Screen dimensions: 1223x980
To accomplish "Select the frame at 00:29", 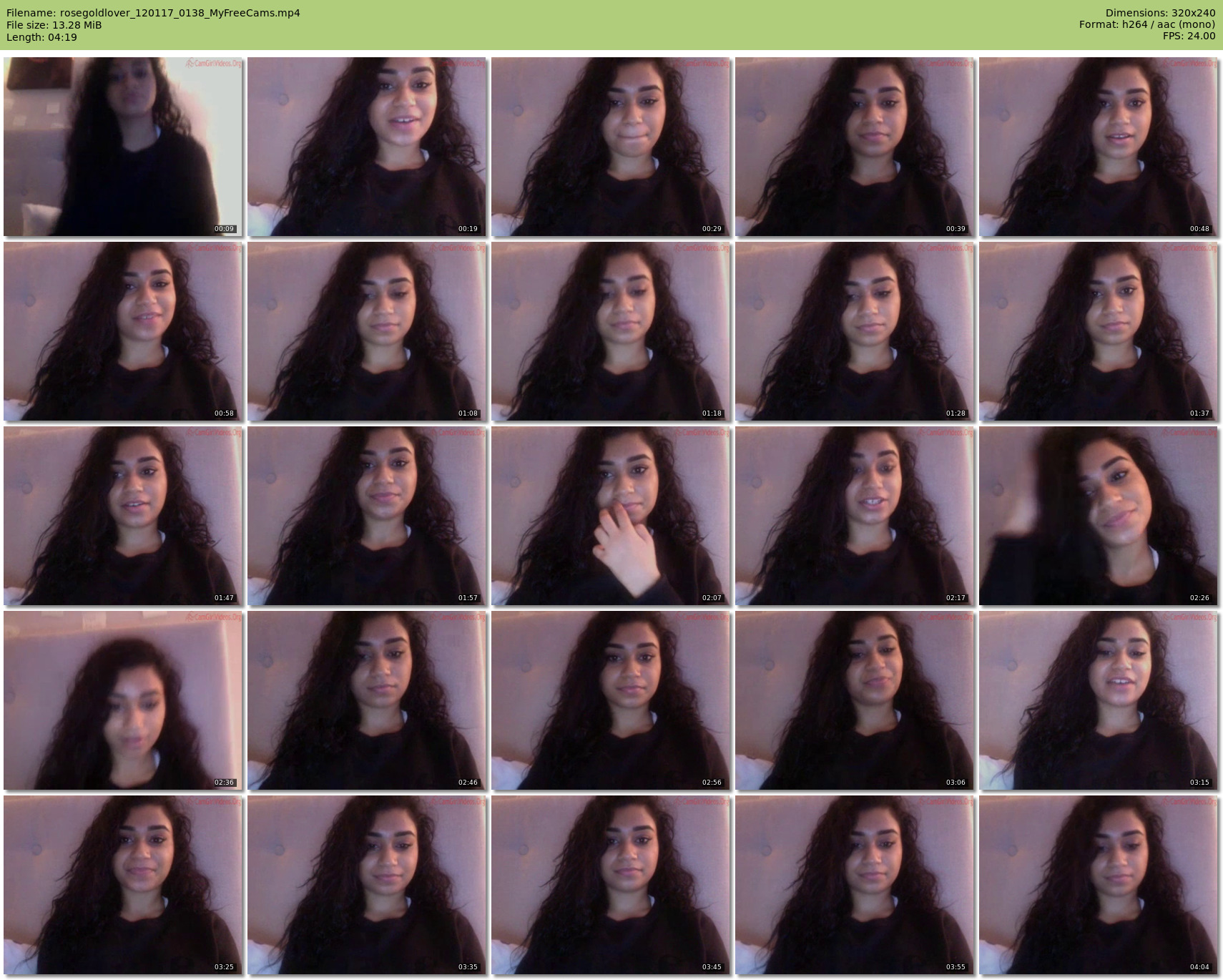I will [611, 147].
